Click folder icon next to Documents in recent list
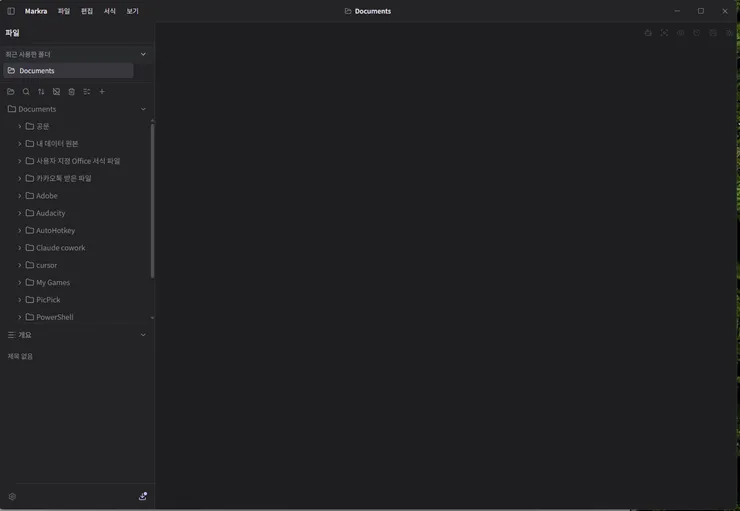The image size is (740, 511). pos(11,70)
